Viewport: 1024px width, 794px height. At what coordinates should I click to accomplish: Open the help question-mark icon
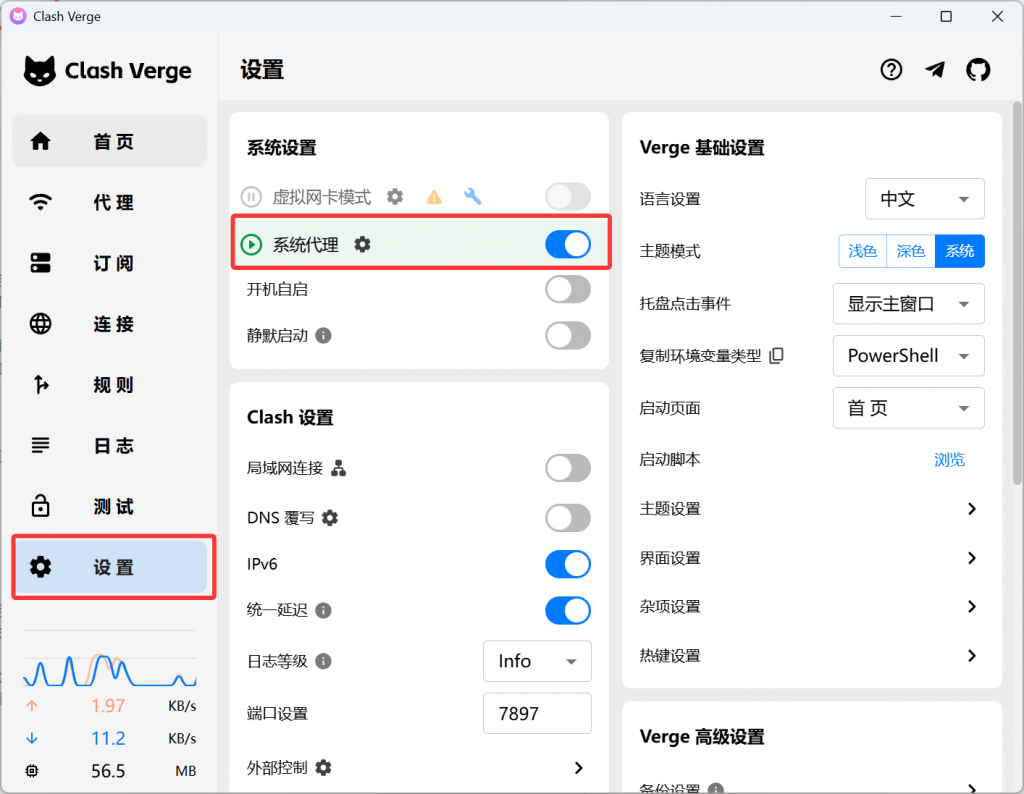(891, 69)
